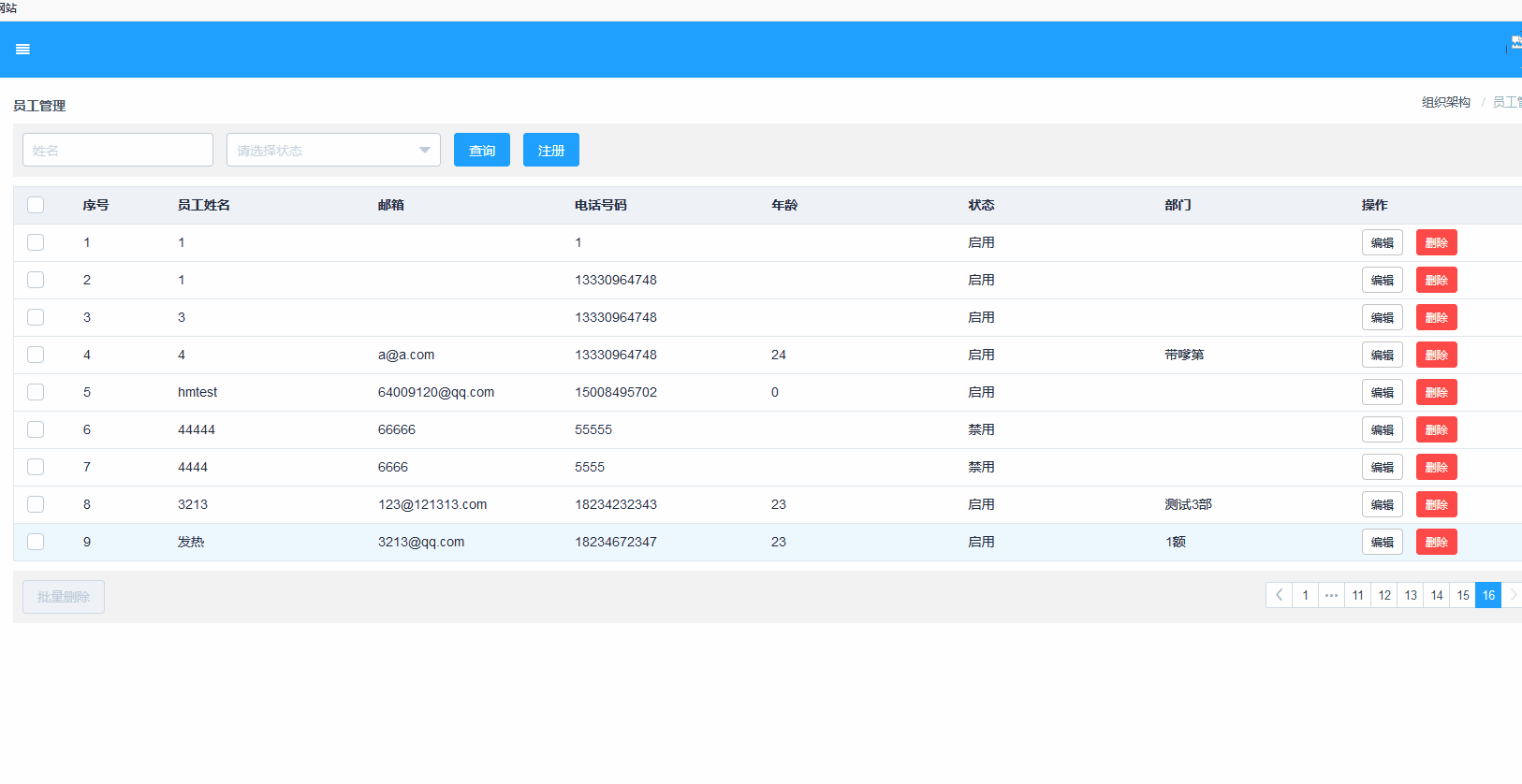The height and width of the screenshot is (784, 1522).
Task: Go to page 15
Action: tap(1463, 595)
